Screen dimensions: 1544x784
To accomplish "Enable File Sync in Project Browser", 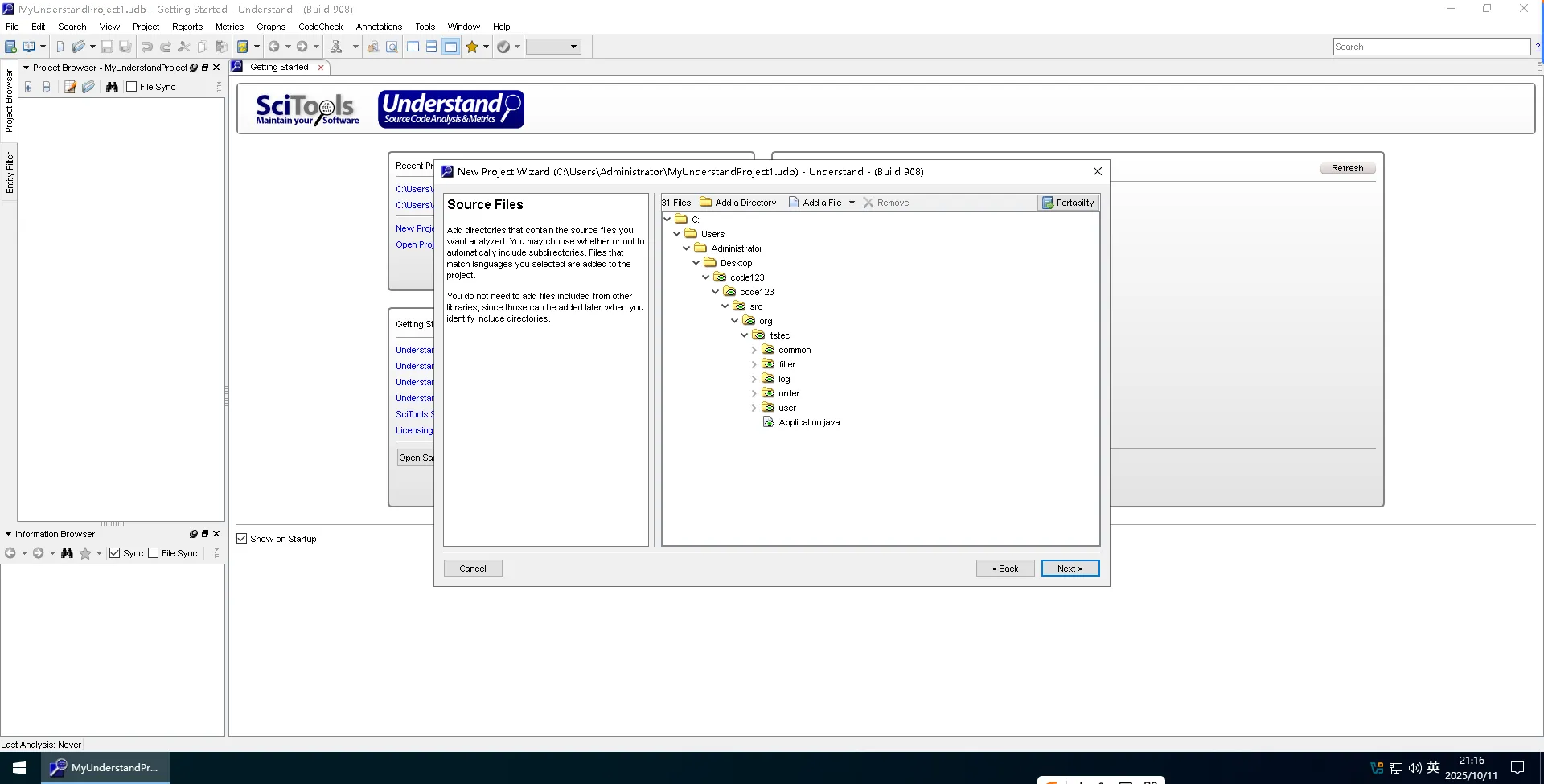I will coord(132,87).
